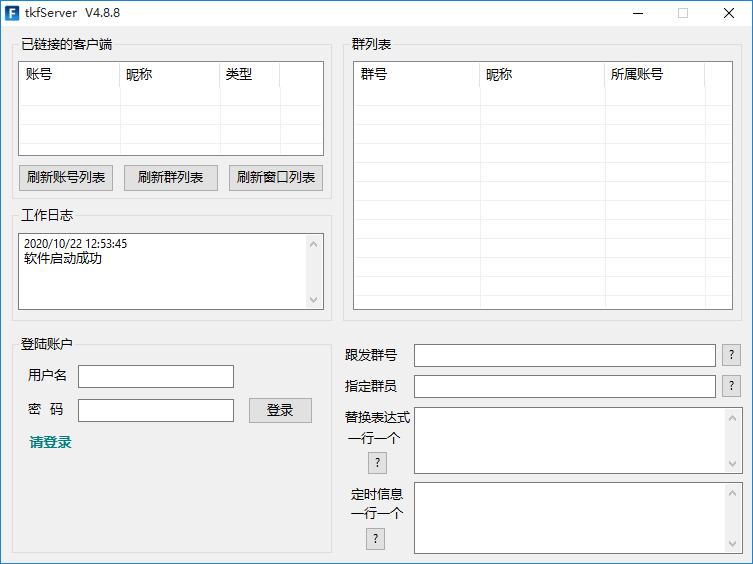Click inside the 替换表达式 text area
This screenshot has height=564, width=753.
[571, 441]
